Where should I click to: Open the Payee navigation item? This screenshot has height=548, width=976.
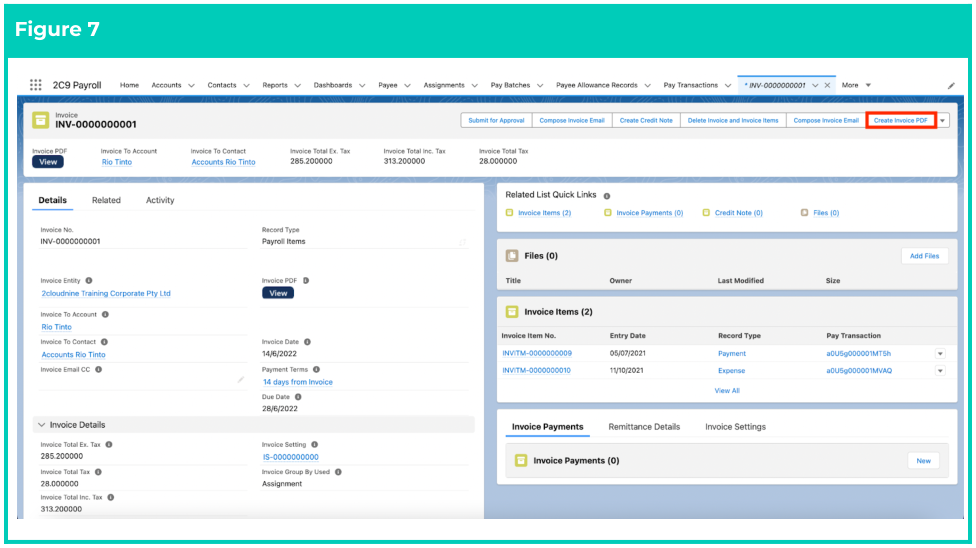(x=388, y=85)
